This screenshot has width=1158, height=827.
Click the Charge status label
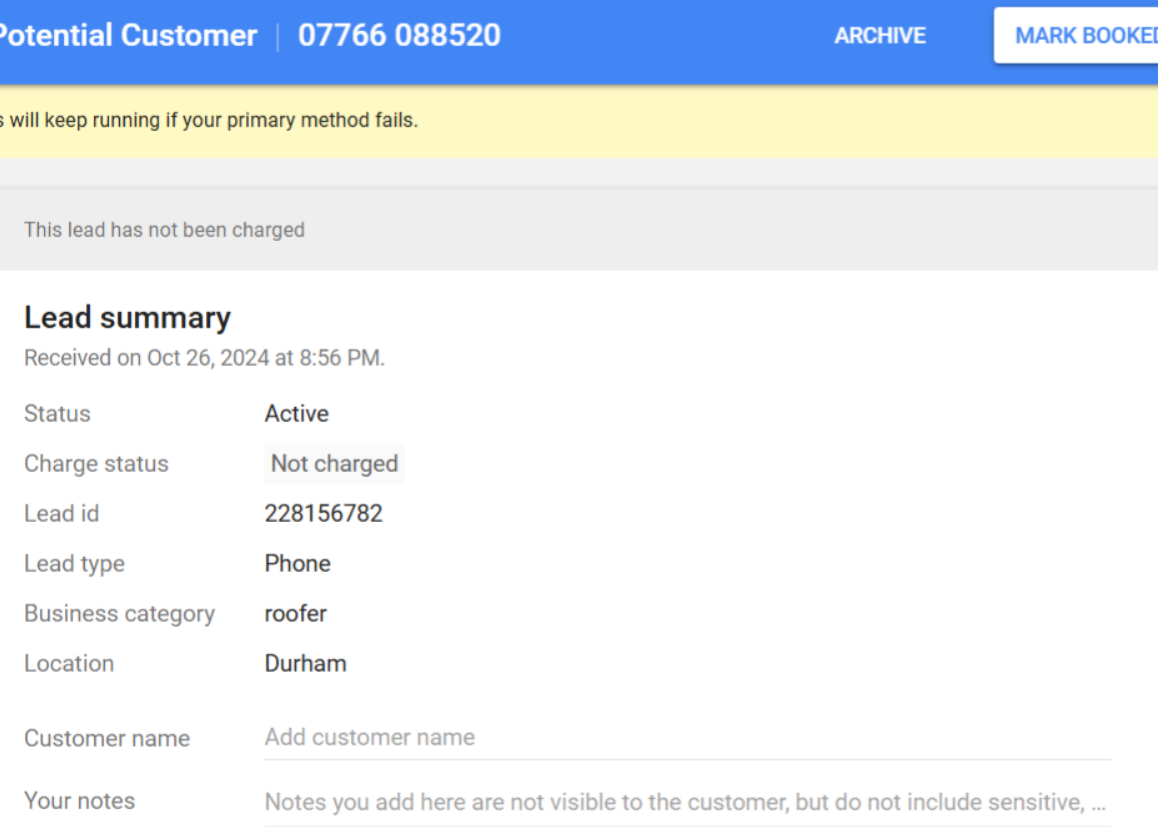tap(96, 464)
